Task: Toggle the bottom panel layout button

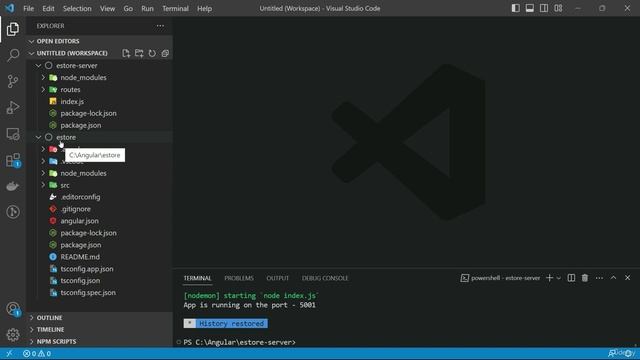Action: click(529, 8)
